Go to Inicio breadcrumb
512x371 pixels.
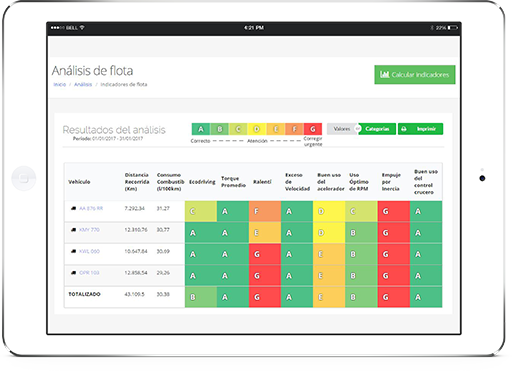click(x=60, y=84)
